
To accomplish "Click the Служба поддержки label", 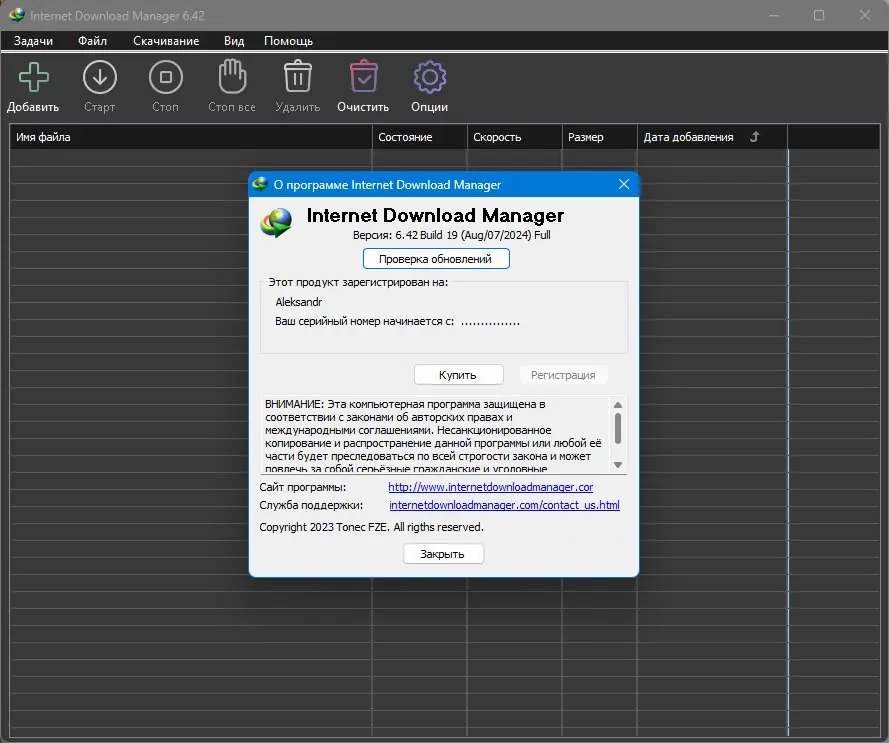I will coord(311,505).
